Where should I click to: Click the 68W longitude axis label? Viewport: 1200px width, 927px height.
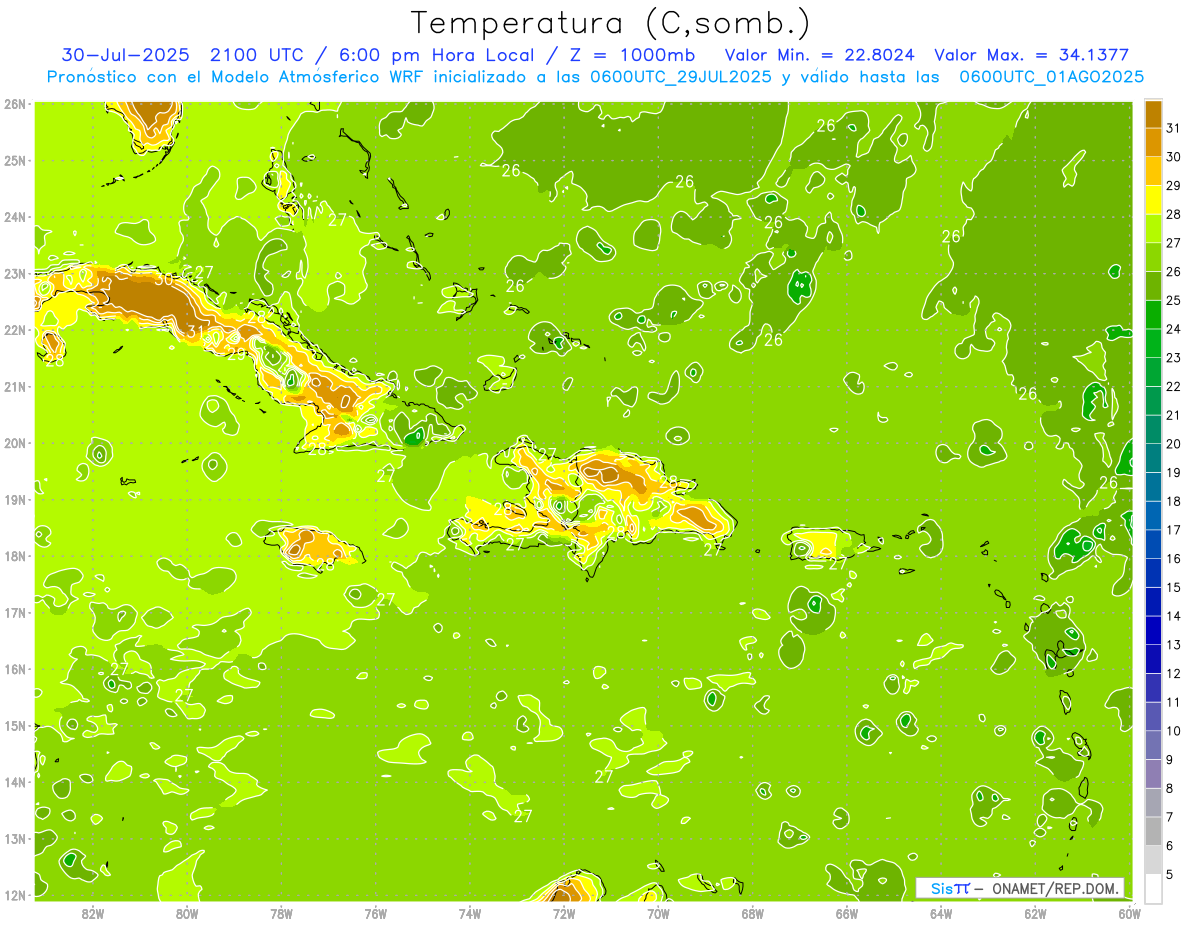[x=752, y=913]
